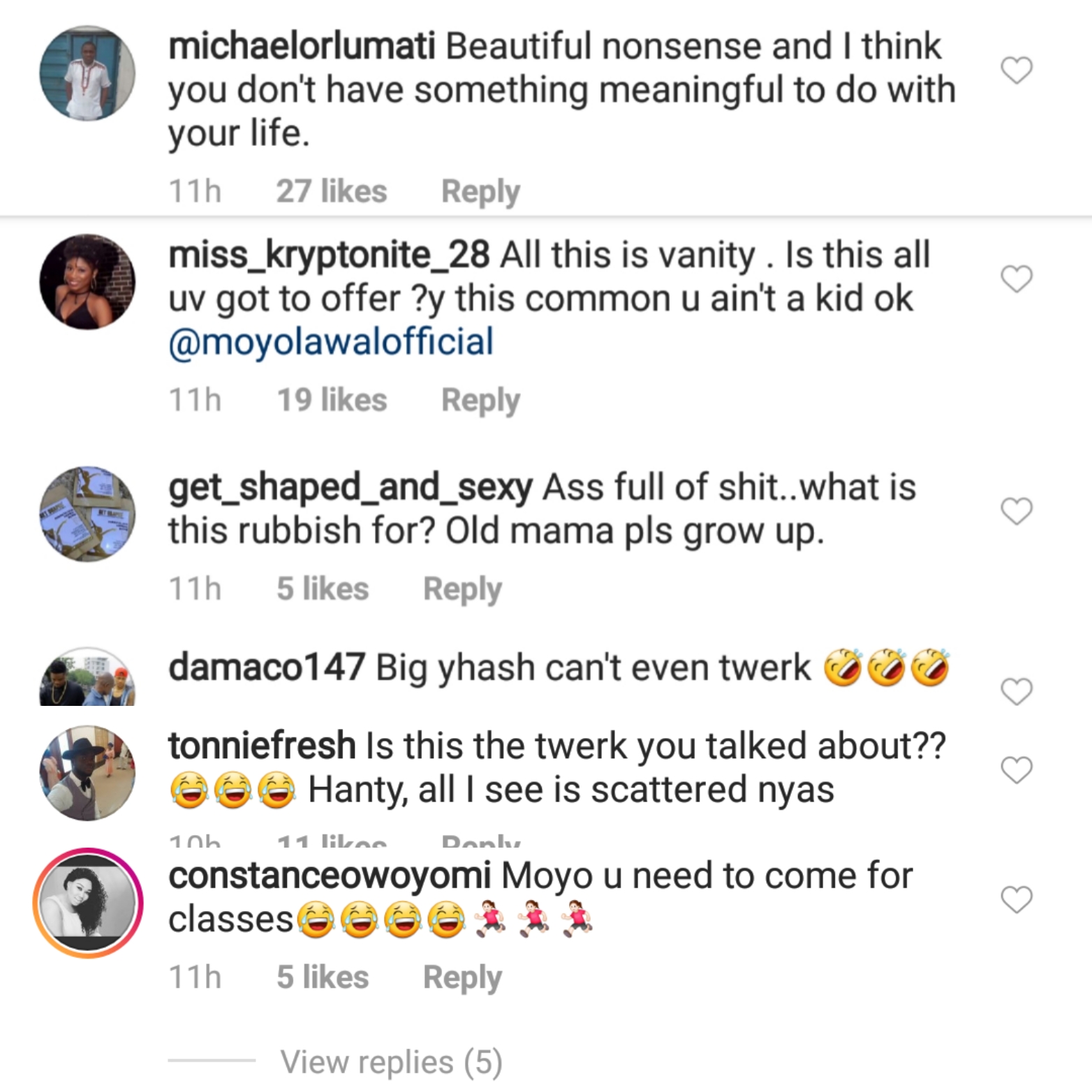Open the @moyolawalofficial mention link
The height and width of the screenshot is (1092, 1092).
coord(331,341)
